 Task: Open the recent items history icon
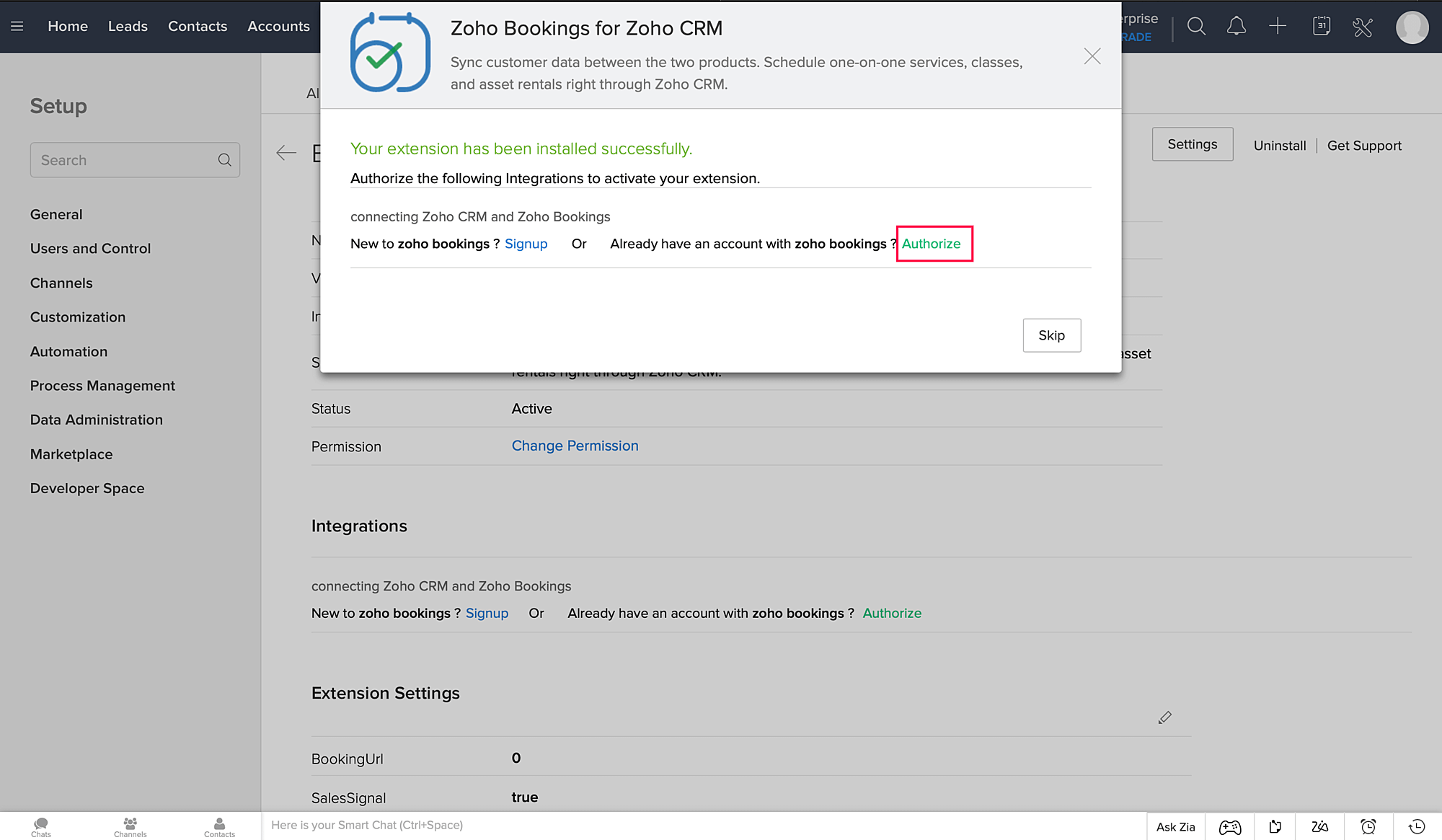pyautogui.click(x=1417, y=827)
